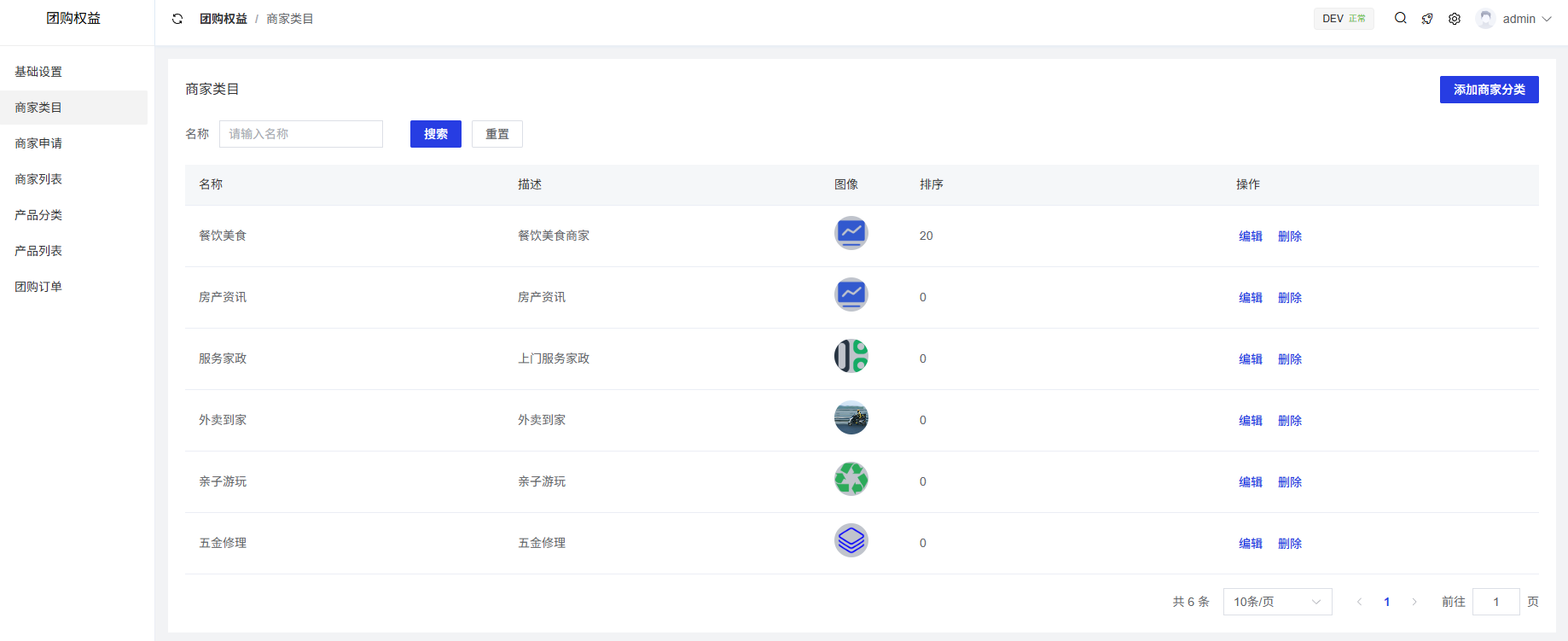The image size is (1568, 641).
Task: Open the search icon in top bar
Action: (x=1400, y=19)
